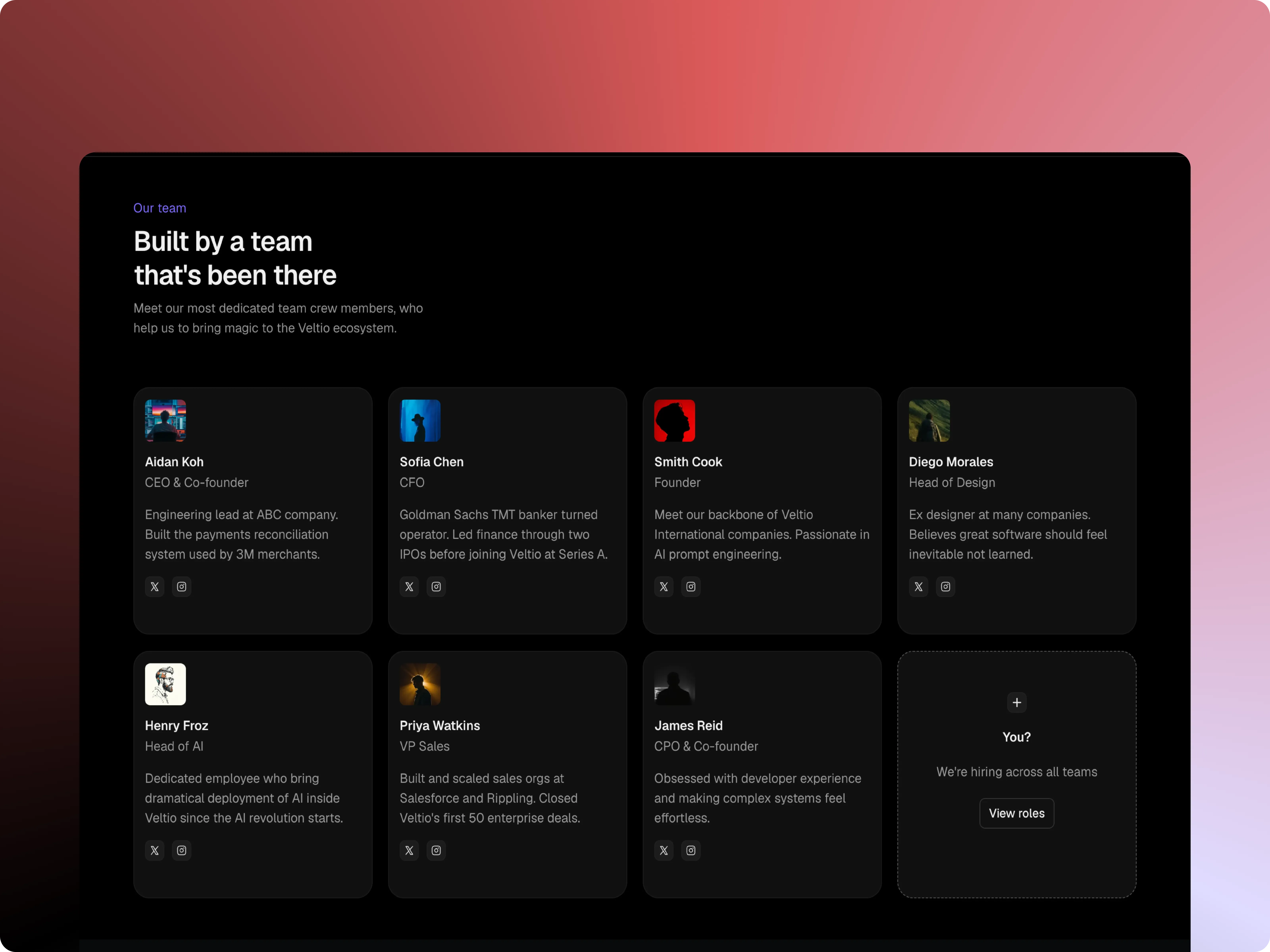
Task: Open Aidan Koh's Instagram icon
Action: coord(181,586)
